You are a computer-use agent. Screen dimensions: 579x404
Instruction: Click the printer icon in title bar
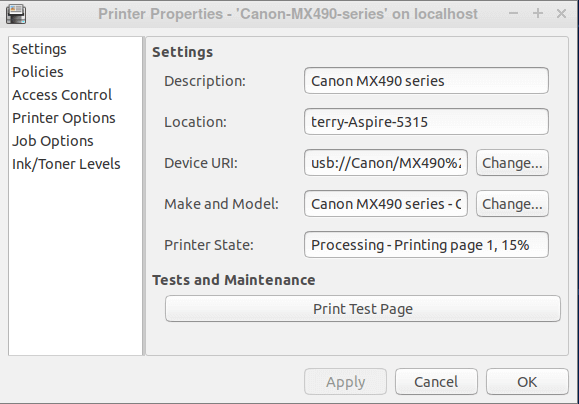click(x=16, y=14)
